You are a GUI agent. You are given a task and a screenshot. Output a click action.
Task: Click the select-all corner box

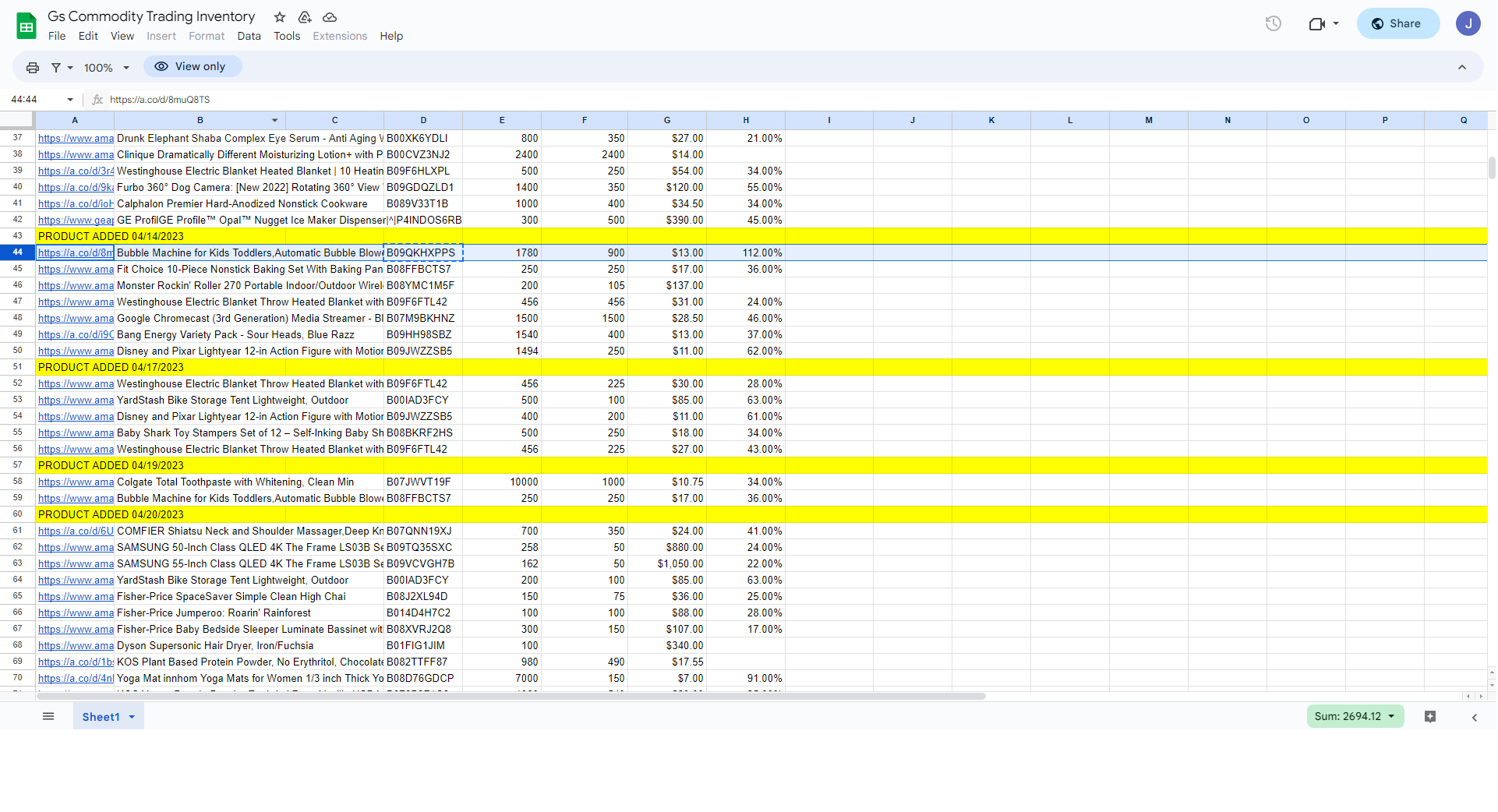coord(17,120)
